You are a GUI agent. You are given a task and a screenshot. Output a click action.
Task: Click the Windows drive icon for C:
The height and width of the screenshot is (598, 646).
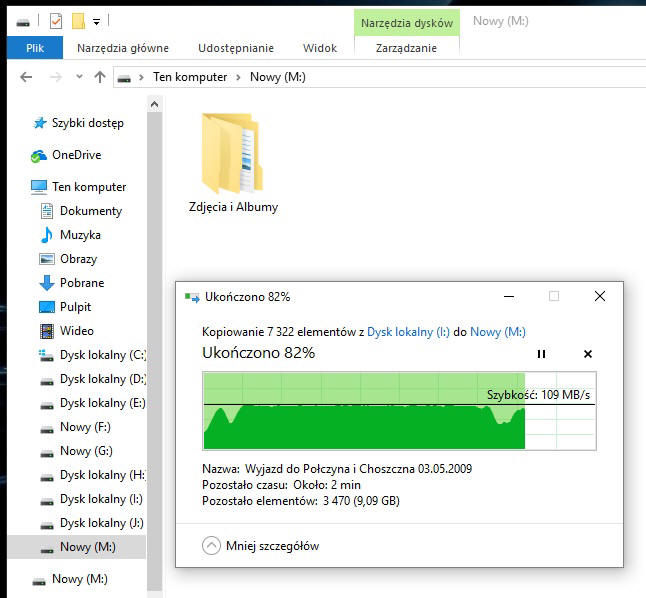(x=46, y=355)
